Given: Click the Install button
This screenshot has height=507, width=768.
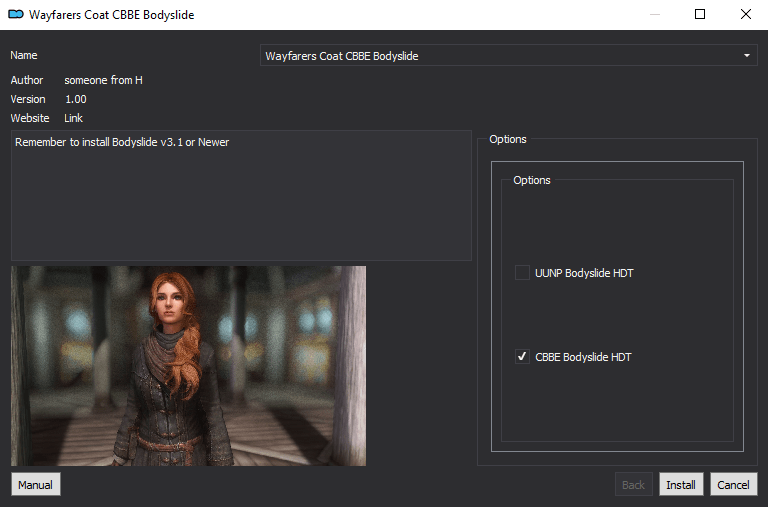Looking at the screenshot, I should 681,484.
